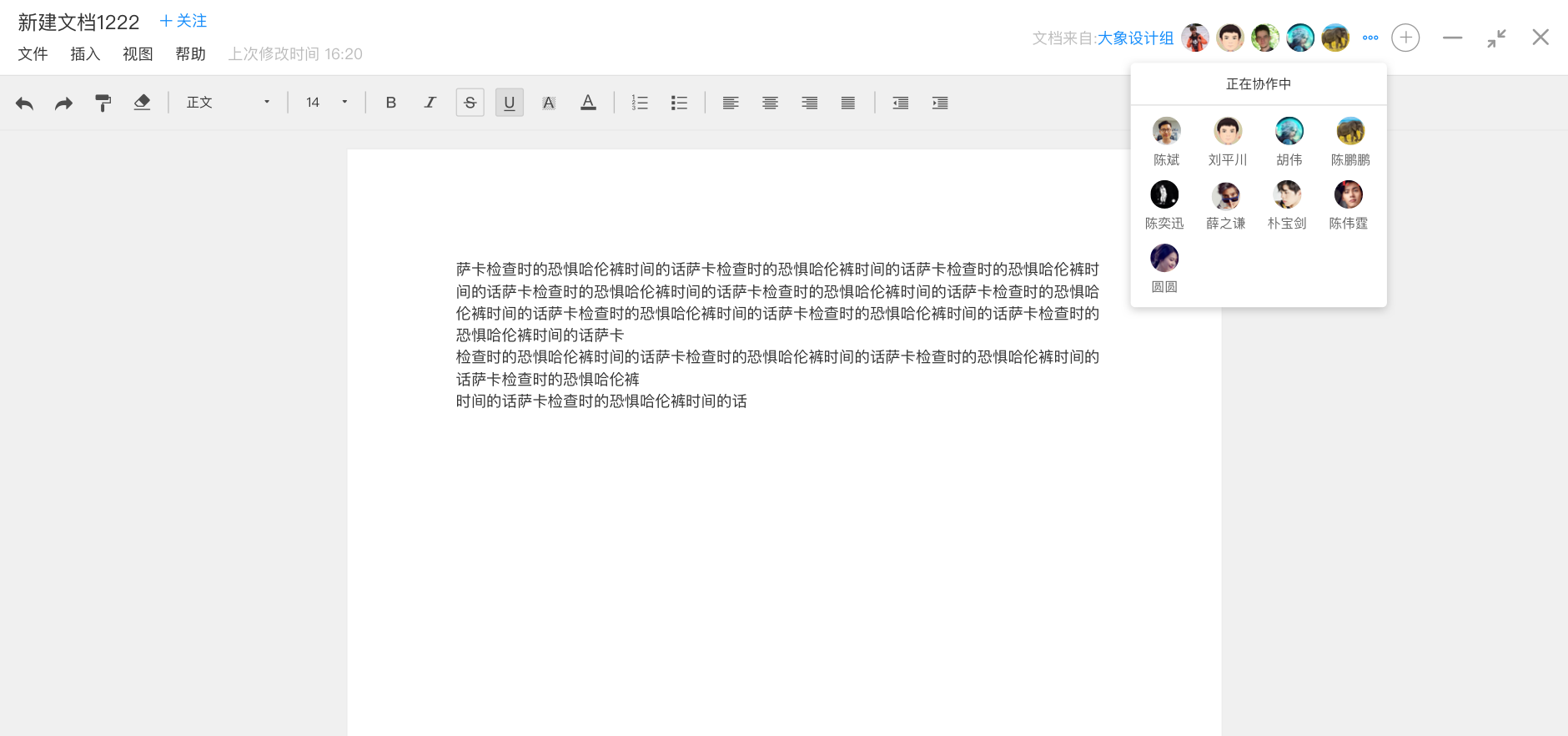Open the 正文 paragraph style dropdown
The height and width of the screenshot is (736, 1568).
coord(228,103)
